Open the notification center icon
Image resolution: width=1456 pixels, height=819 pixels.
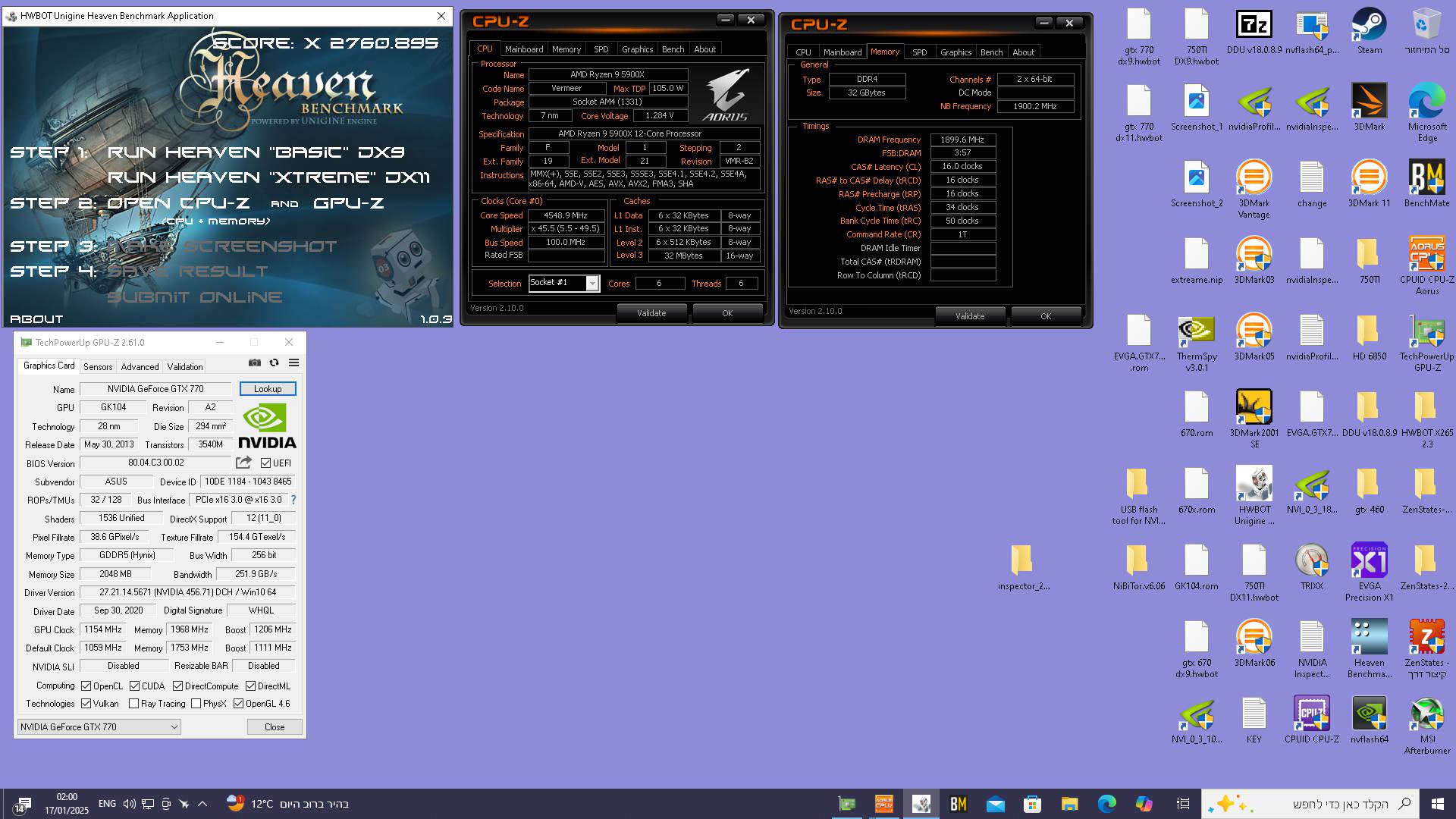tap(21, 805)
